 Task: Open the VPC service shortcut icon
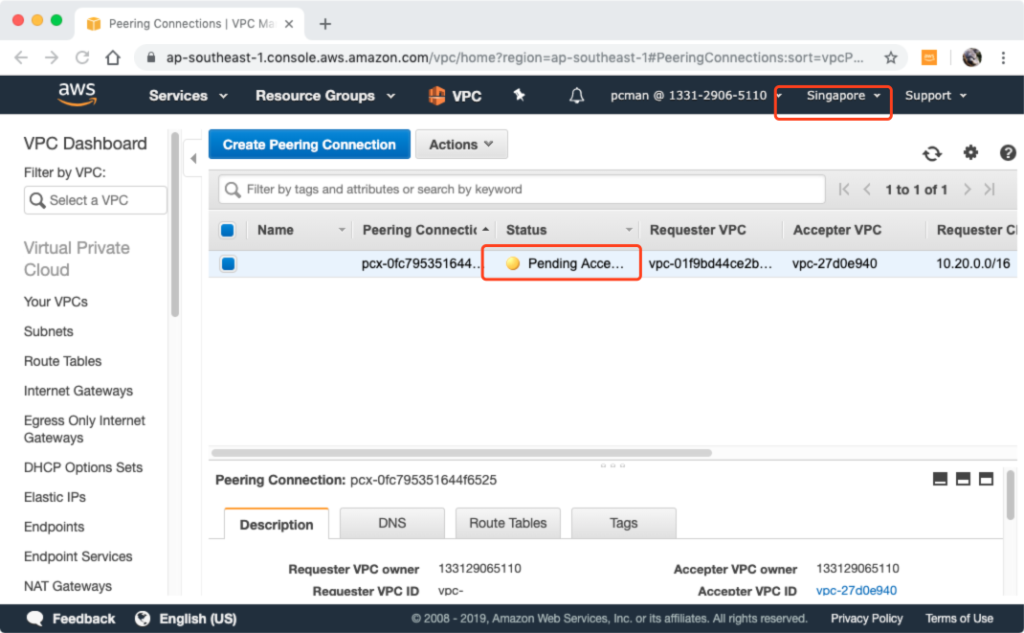tap(436, 95)
